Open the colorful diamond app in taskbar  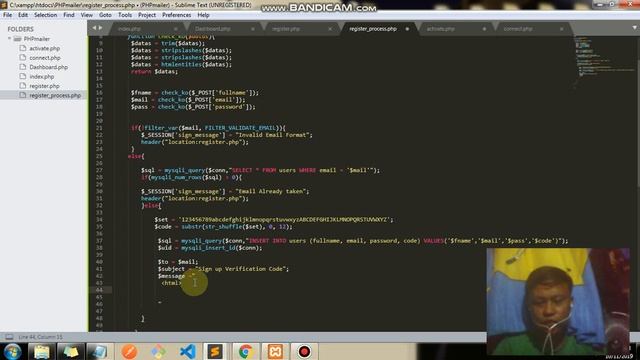pyautogui.click(x=158, y=351)
